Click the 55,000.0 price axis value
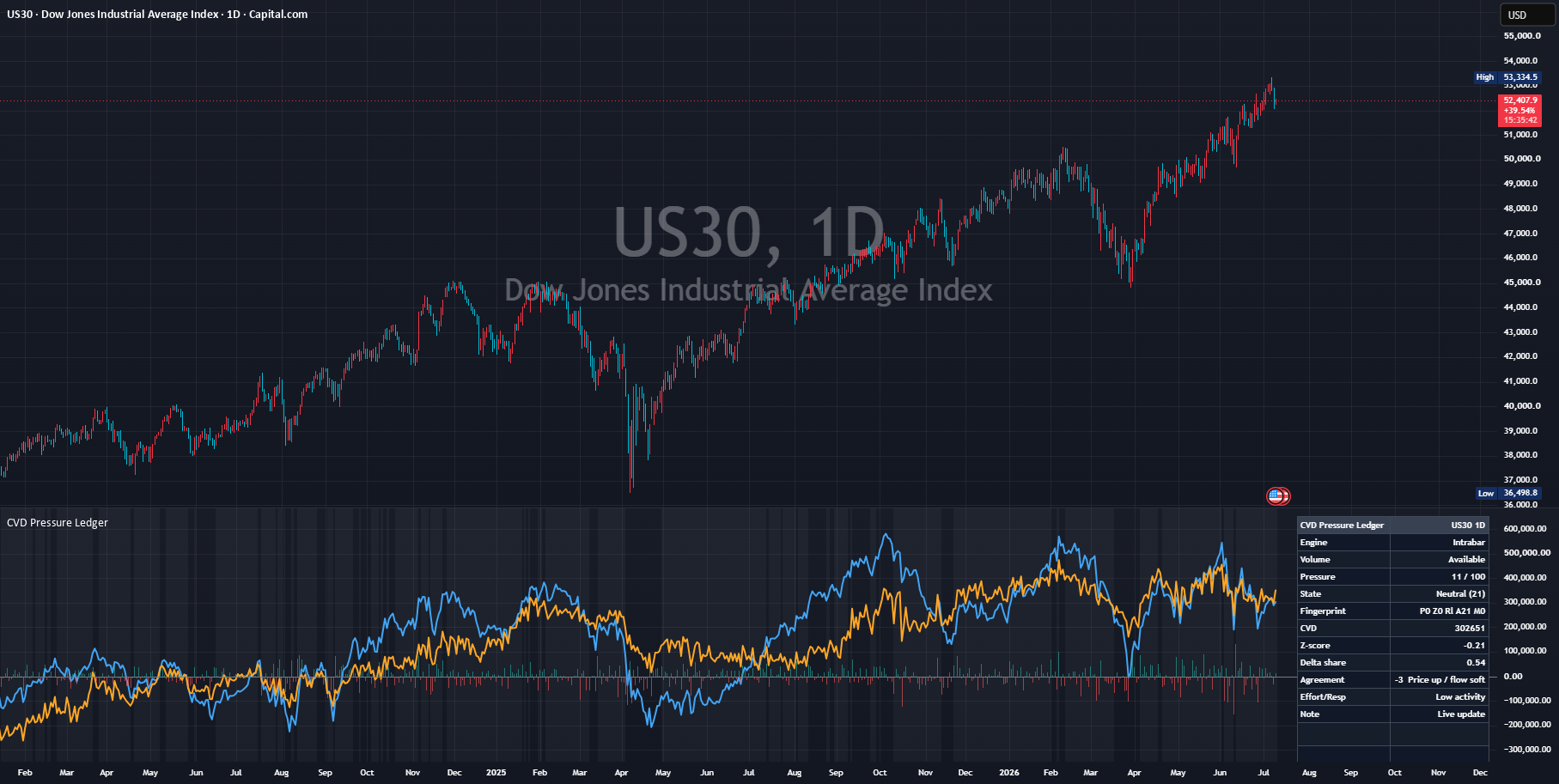 pos(1521,36)
